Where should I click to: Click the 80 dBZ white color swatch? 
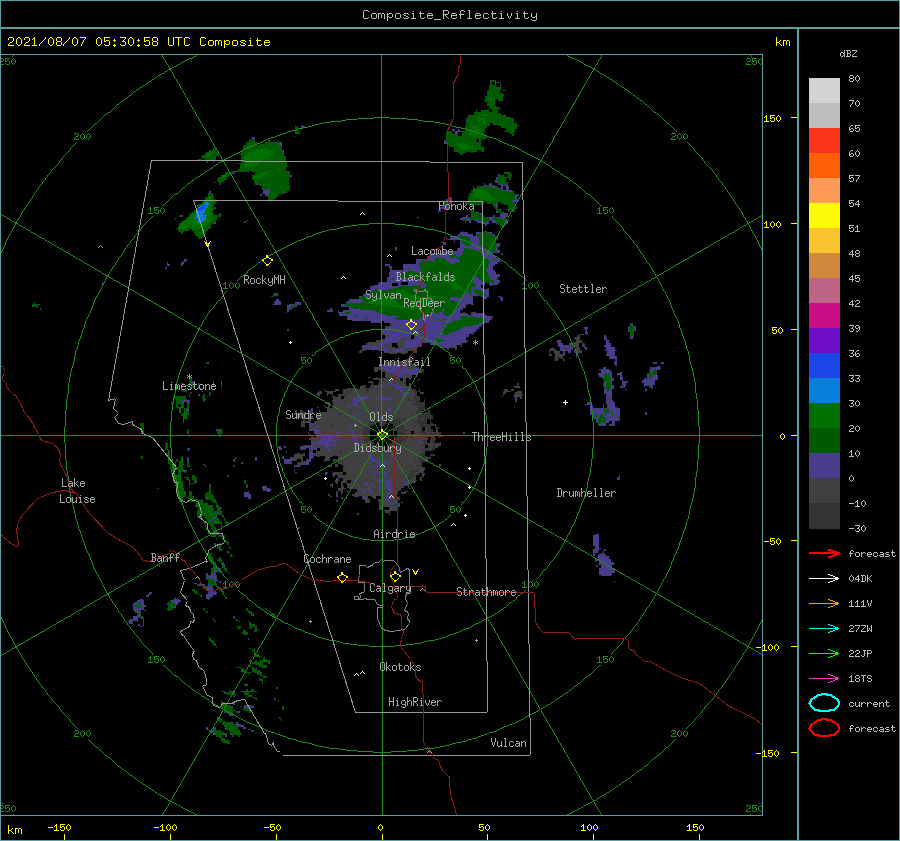(824, 90)
